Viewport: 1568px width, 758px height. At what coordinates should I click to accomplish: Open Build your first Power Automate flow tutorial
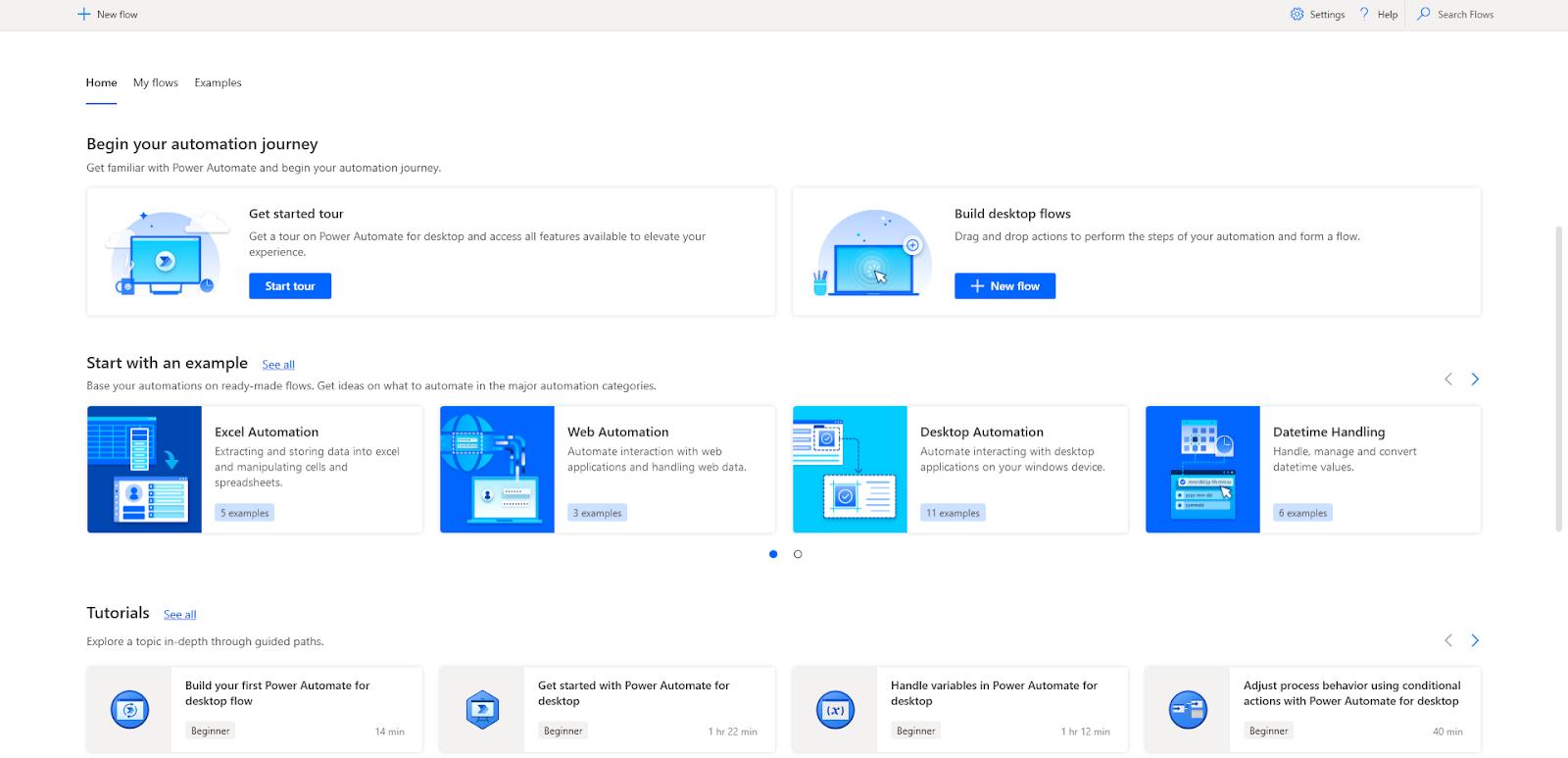pyautogui.click(x=277, y=693)
